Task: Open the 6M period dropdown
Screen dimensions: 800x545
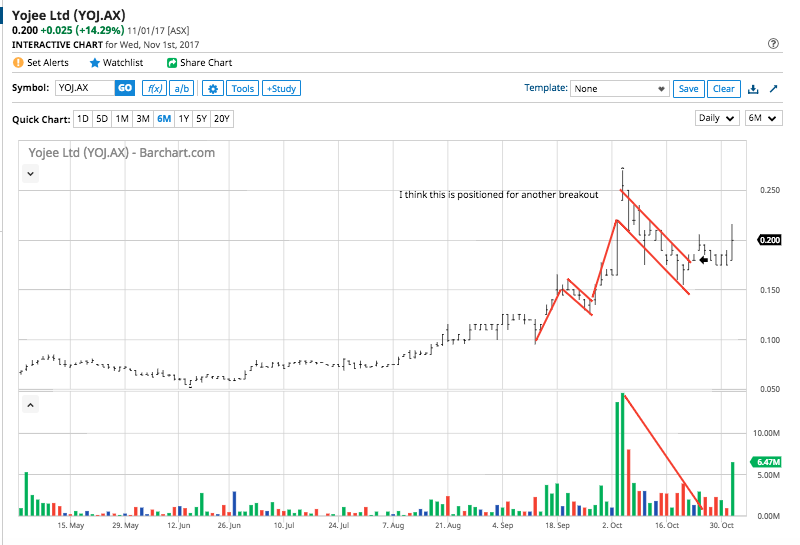Action: pyautogui.click(x=763, y=118)
